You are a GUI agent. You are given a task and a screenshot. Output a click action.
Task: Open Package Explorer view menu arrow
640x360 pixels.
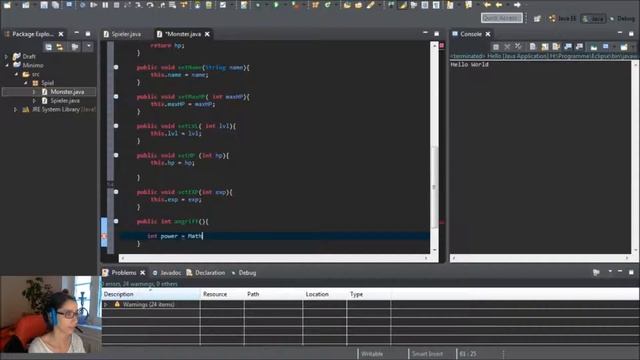pos(89,47)
